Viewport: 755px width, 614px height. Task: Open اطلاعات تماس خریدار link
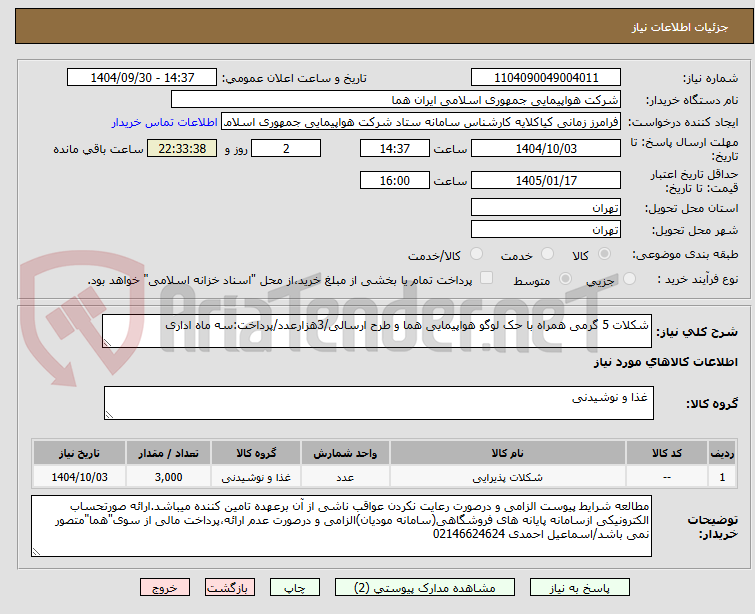click(165, 122)
